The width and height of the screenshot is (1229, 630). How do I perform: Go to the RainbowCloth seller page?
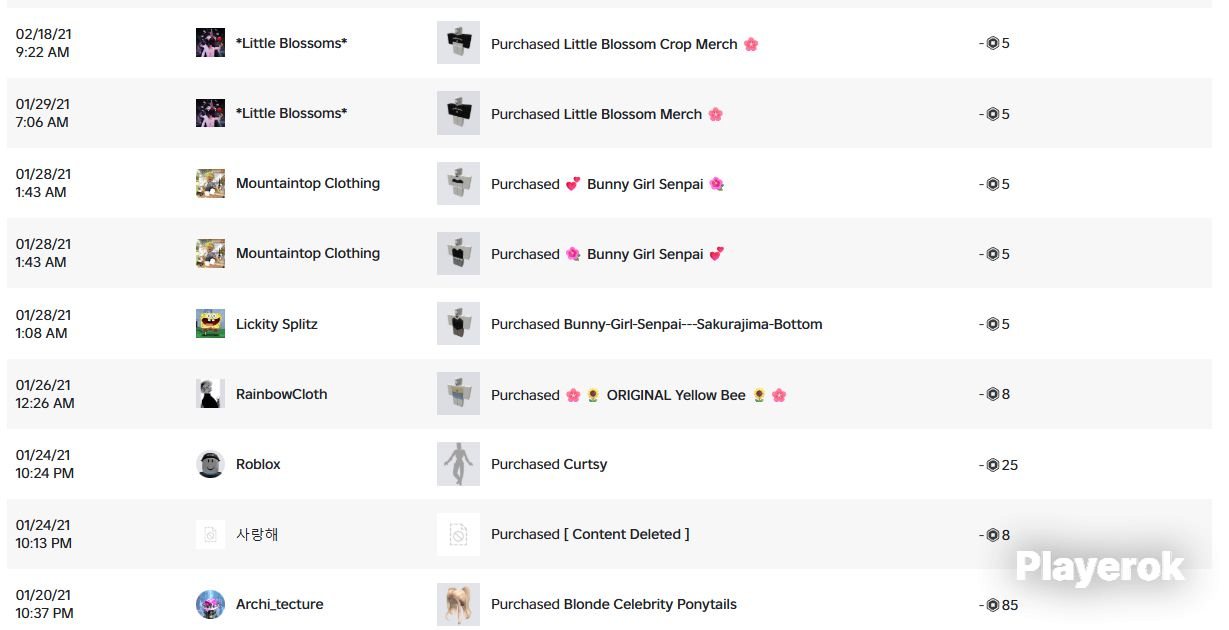281,394
